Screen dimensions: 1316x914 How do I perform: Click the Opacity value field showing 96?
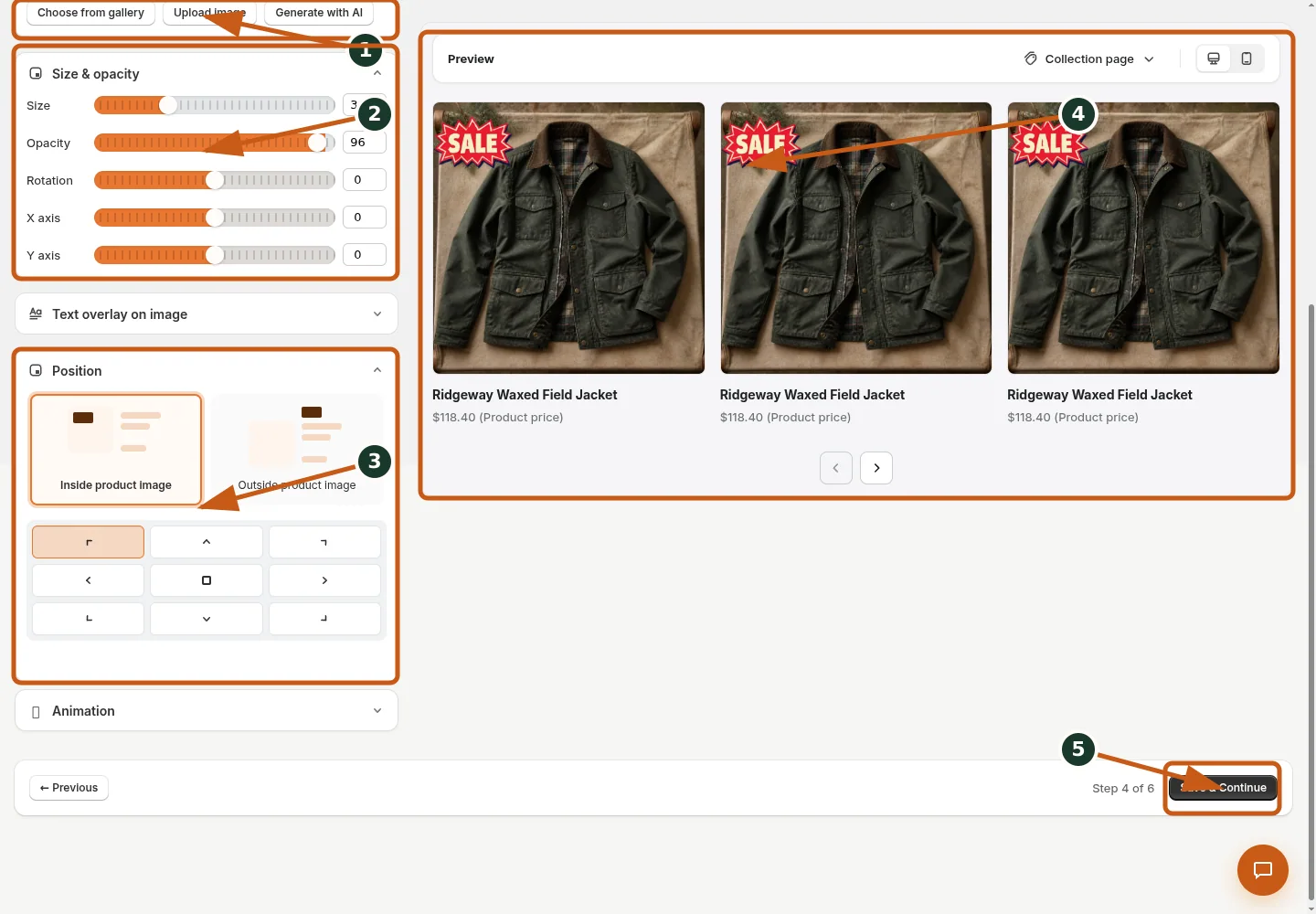365,143
